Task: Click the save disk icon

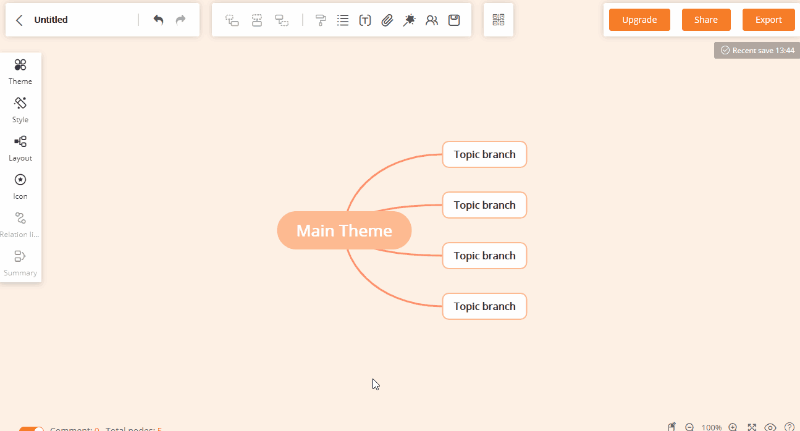Action: tap(454, 20)
